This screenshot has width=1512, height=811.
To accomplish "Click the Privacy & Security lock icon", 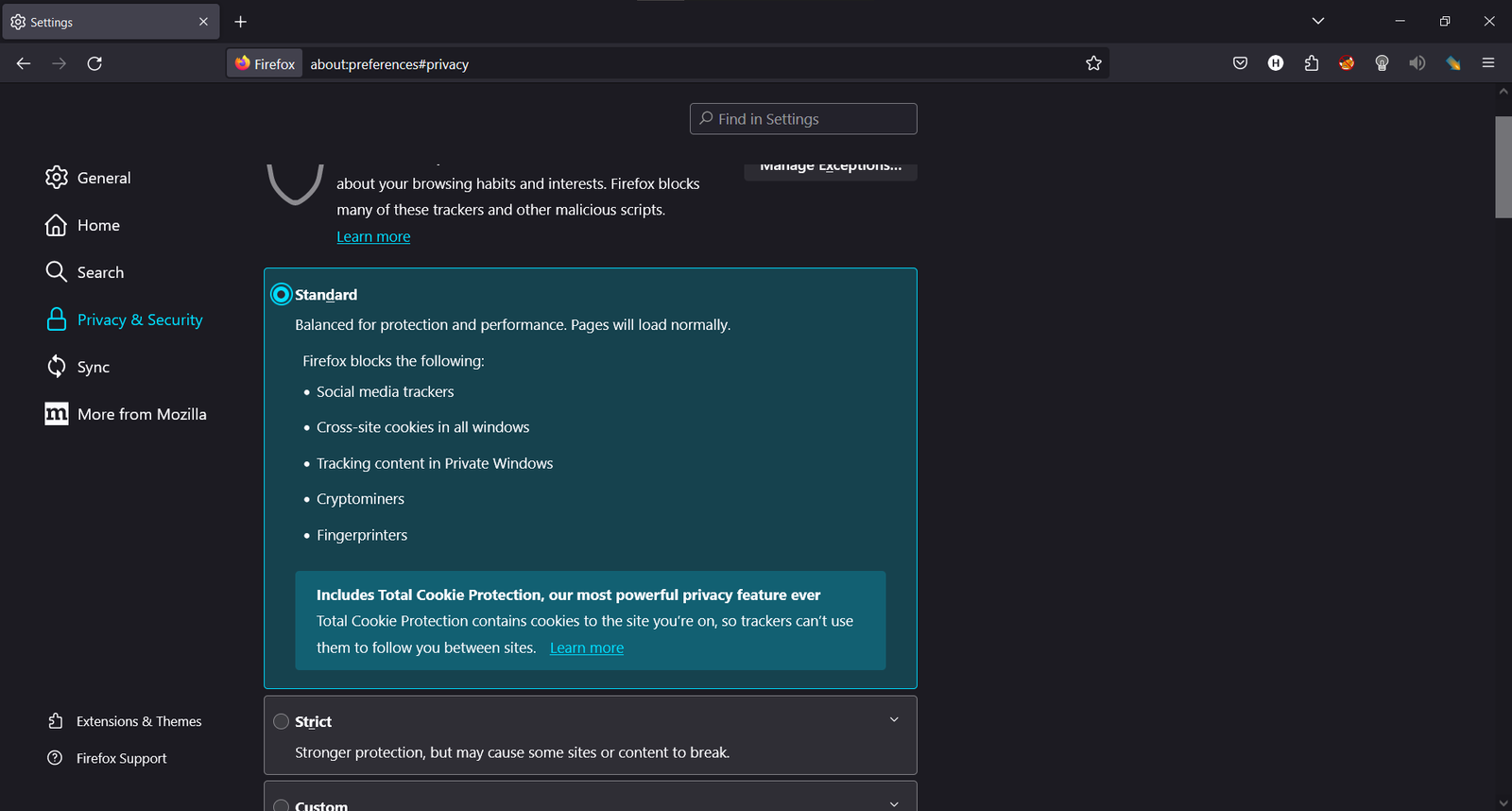I will (x=57, y=319).
